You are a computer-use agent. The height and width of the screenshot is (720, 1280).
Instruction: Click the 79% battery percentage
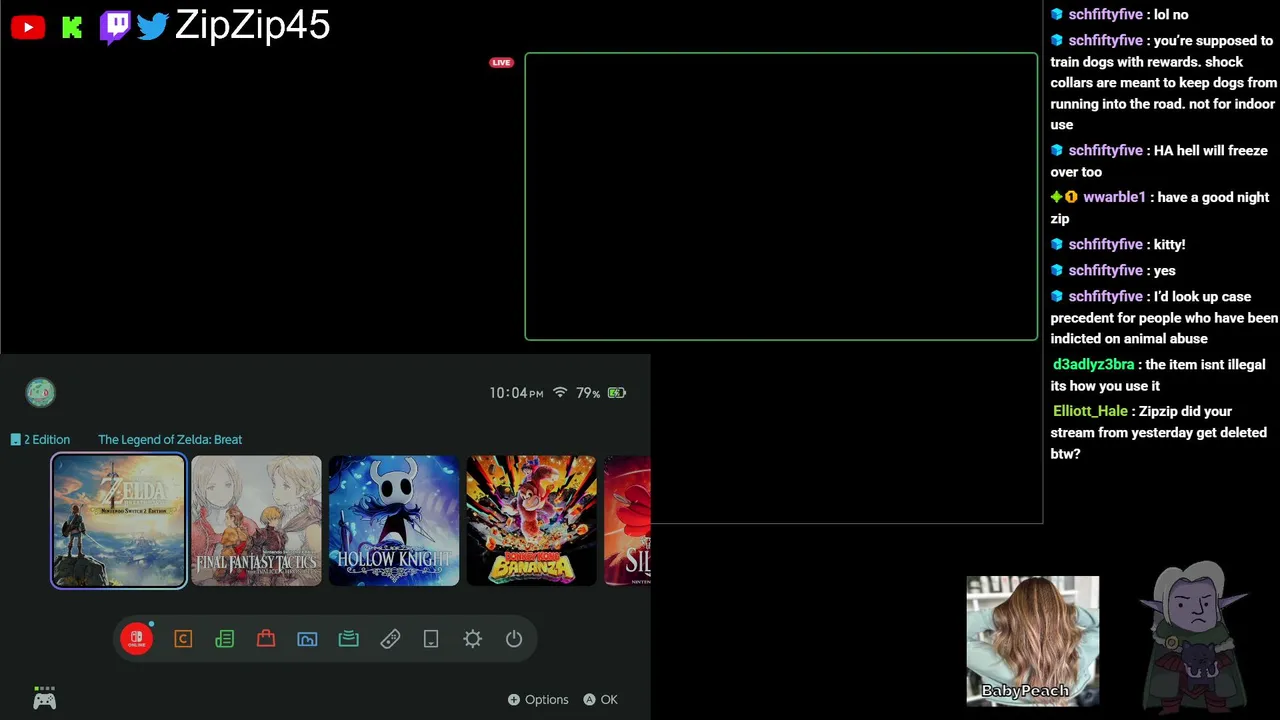(x=588, y=393)
